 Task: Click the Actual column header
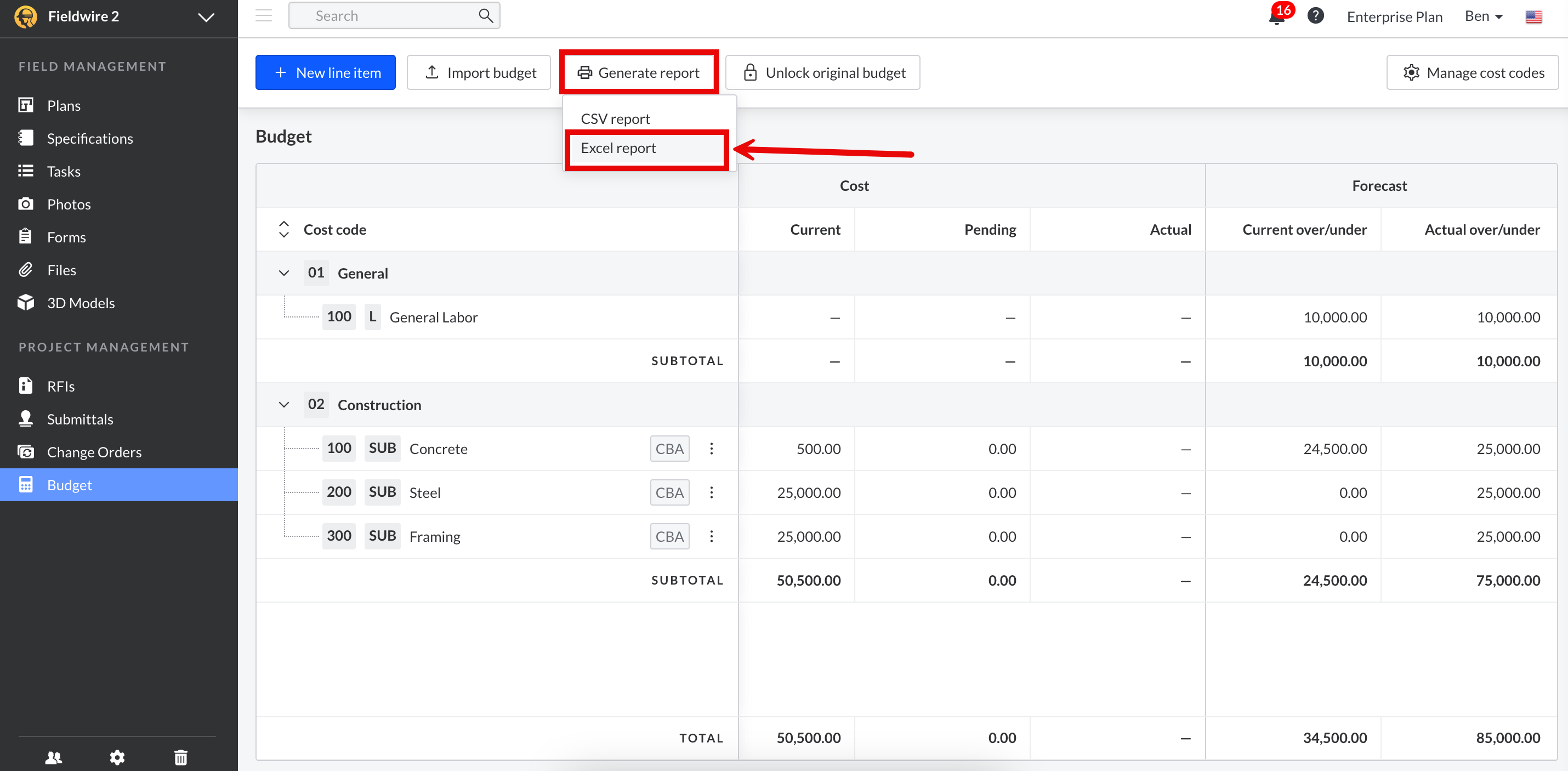click(1170, 230)
